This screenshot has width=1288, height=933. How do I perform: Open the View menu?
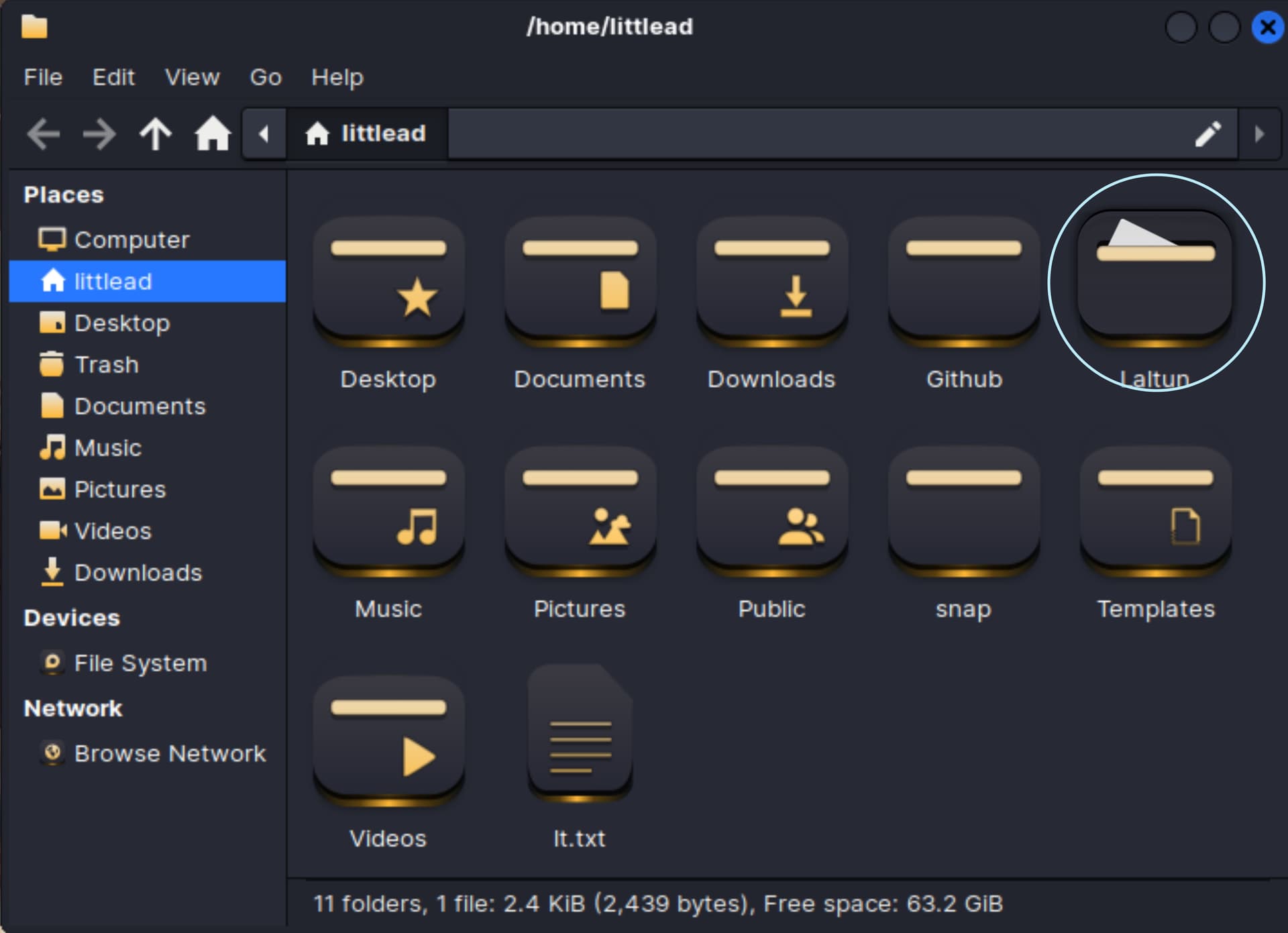pos(193,77)
